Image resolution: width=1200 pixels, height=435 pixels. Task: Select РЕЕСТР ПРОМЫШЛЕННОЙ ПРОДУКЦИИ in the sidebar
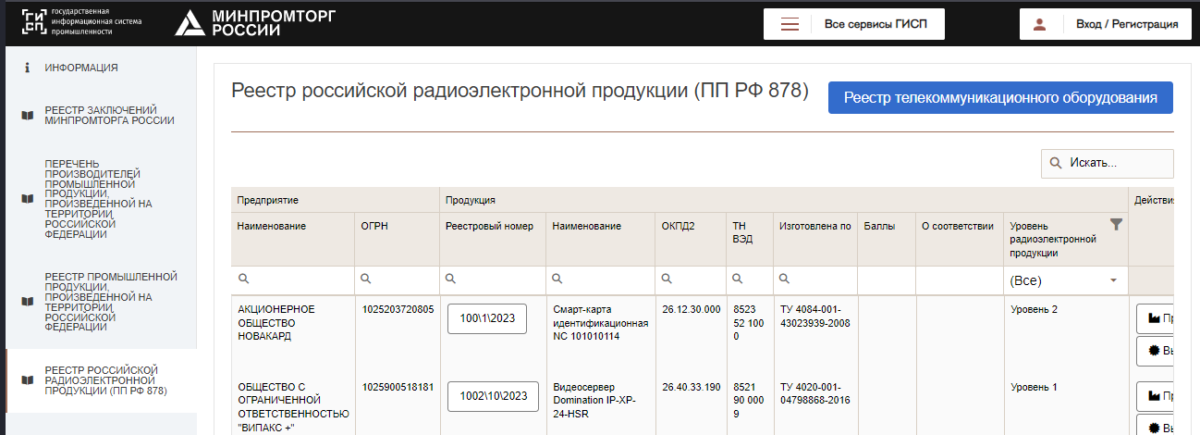point(110,297)
